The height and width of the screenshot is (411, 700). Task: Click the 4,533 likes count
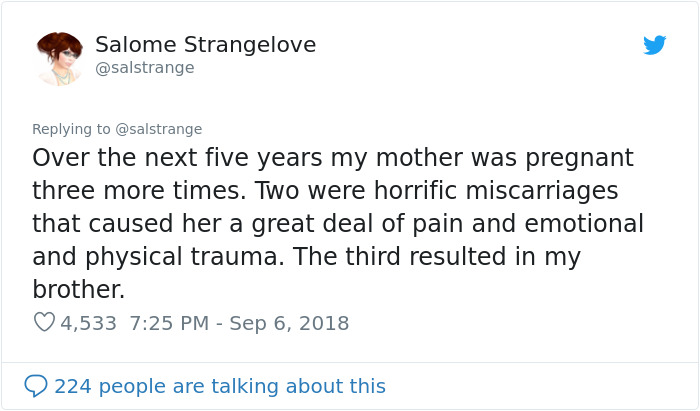88,323
